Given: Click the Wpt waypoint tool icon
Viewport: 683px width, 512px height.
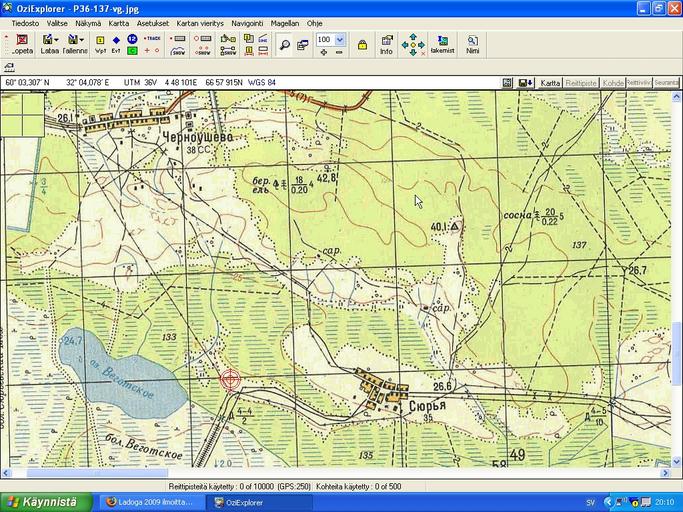Looking at the screenshot, I should 100,44.
